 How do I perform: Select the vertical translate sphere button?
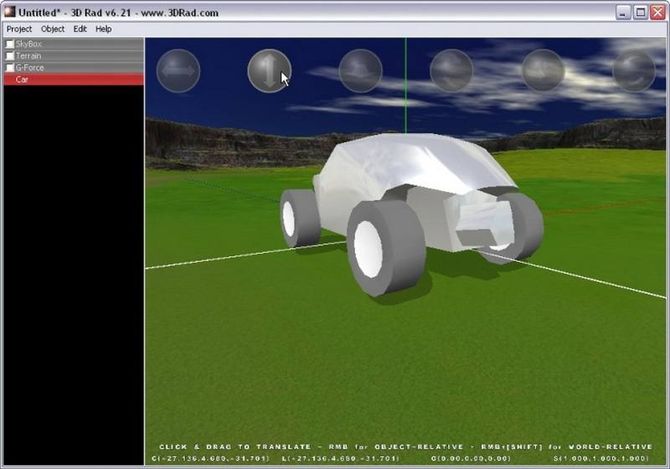269,71
